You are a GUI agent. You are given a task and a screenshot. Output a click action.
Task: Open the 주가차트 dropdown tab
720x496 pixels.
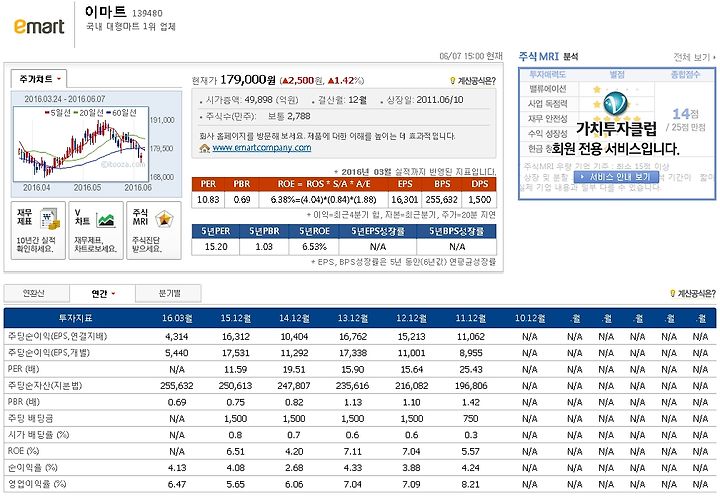(x=39, y=79)
